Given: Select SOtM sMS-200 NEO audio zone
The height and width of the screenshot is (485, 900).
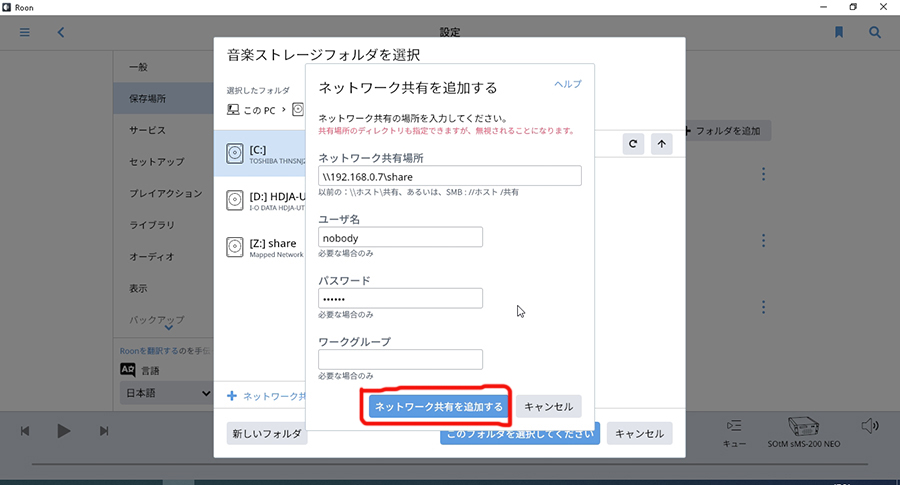Looking at the screenshot, I should pos(804,430).
